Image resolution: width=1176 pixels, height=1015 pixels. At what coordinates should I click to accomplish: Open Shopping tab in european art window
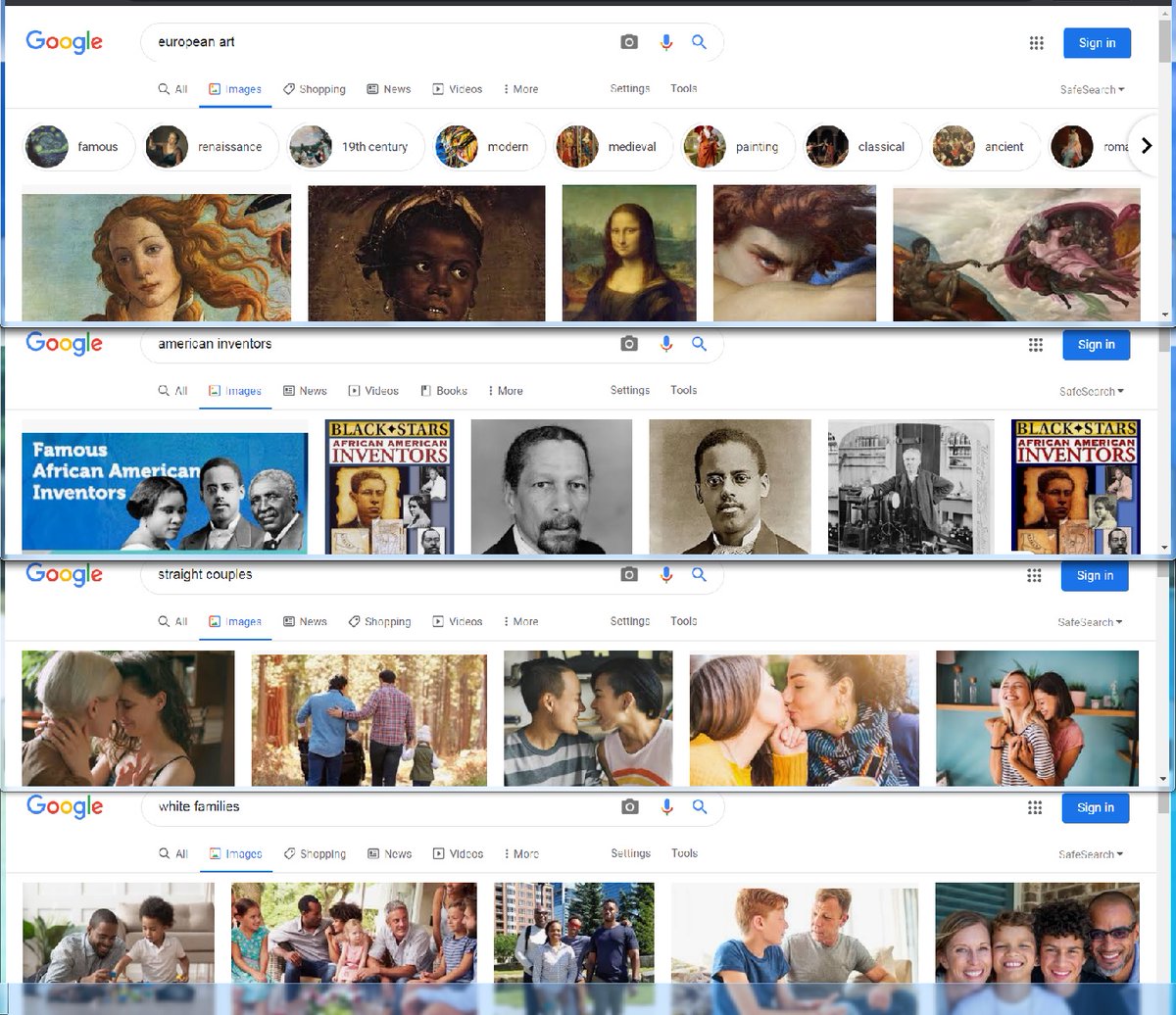point(314,89)
